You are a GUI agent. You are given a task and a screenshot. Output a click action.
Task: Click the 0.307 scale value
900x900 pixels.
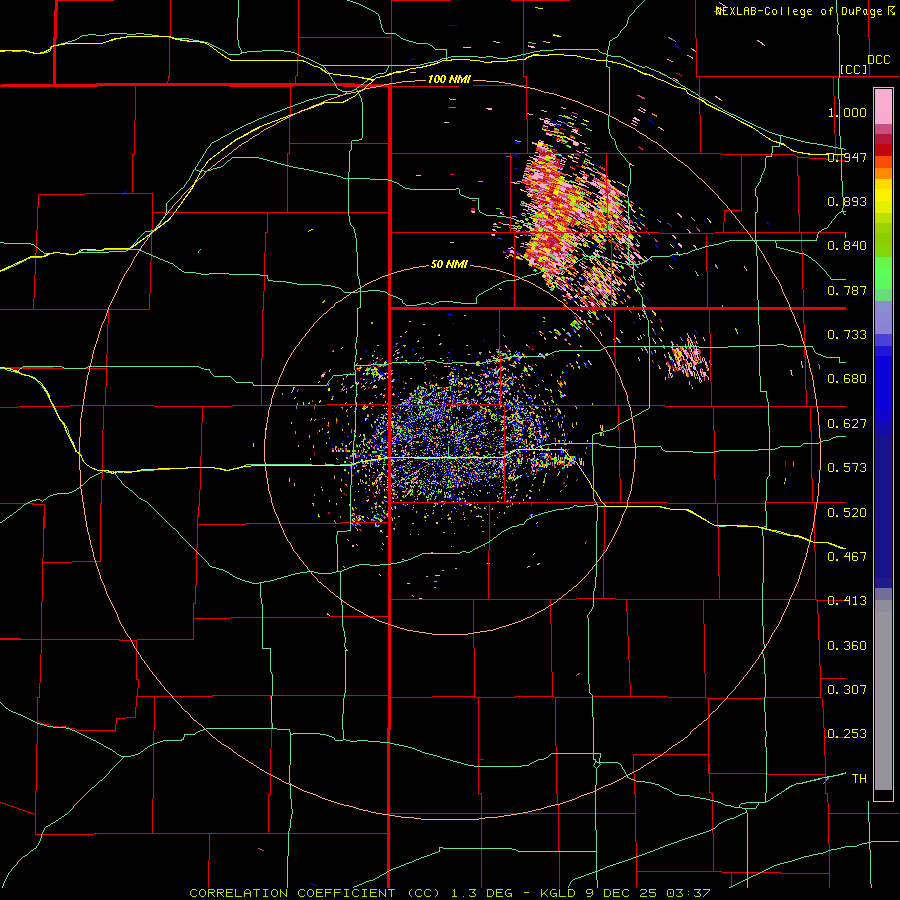[x=847, y=690]
